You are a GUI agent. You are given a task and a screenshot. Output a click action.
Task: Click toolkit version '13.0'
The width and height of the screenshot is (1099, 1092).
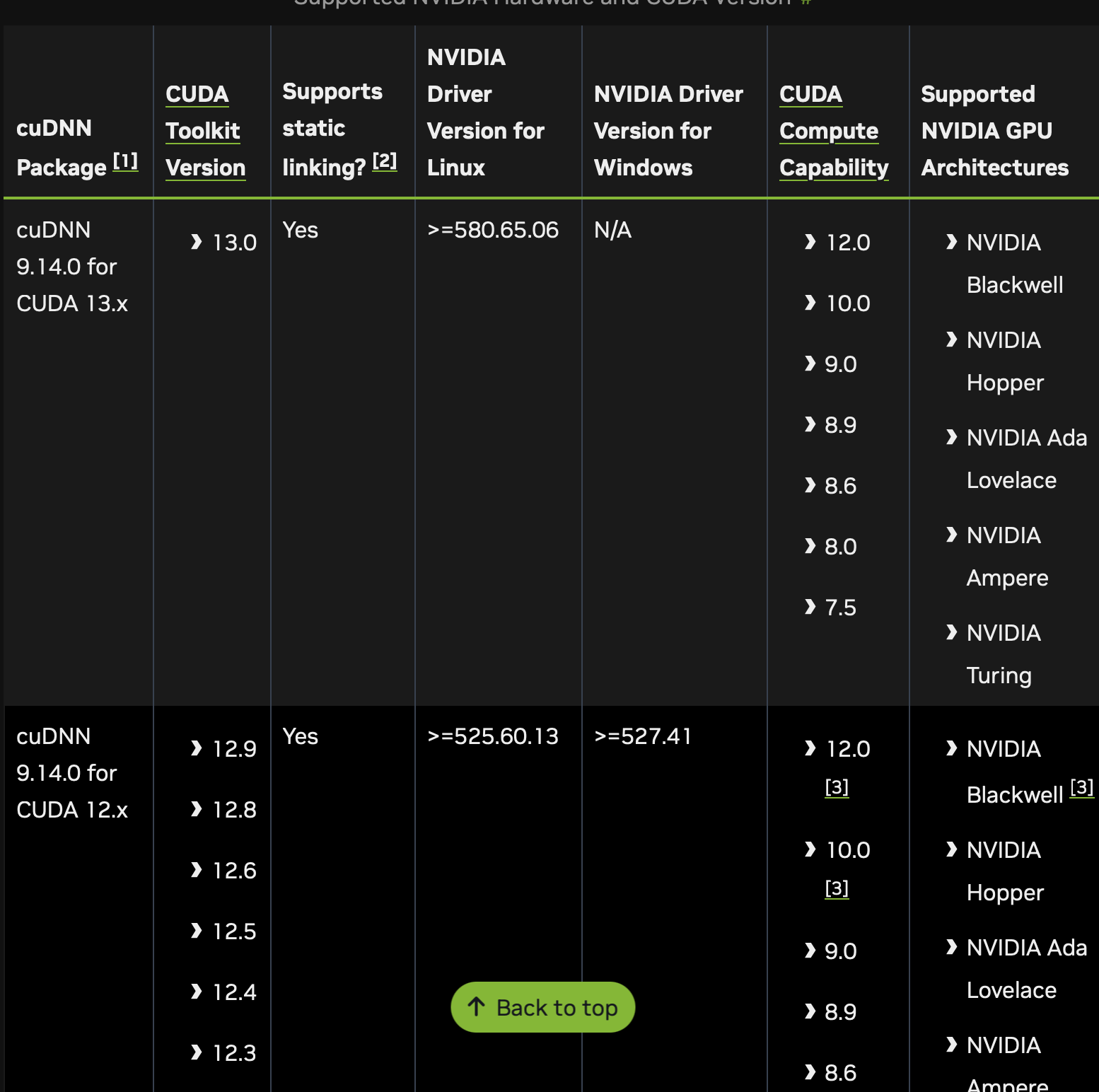point(235,243)
